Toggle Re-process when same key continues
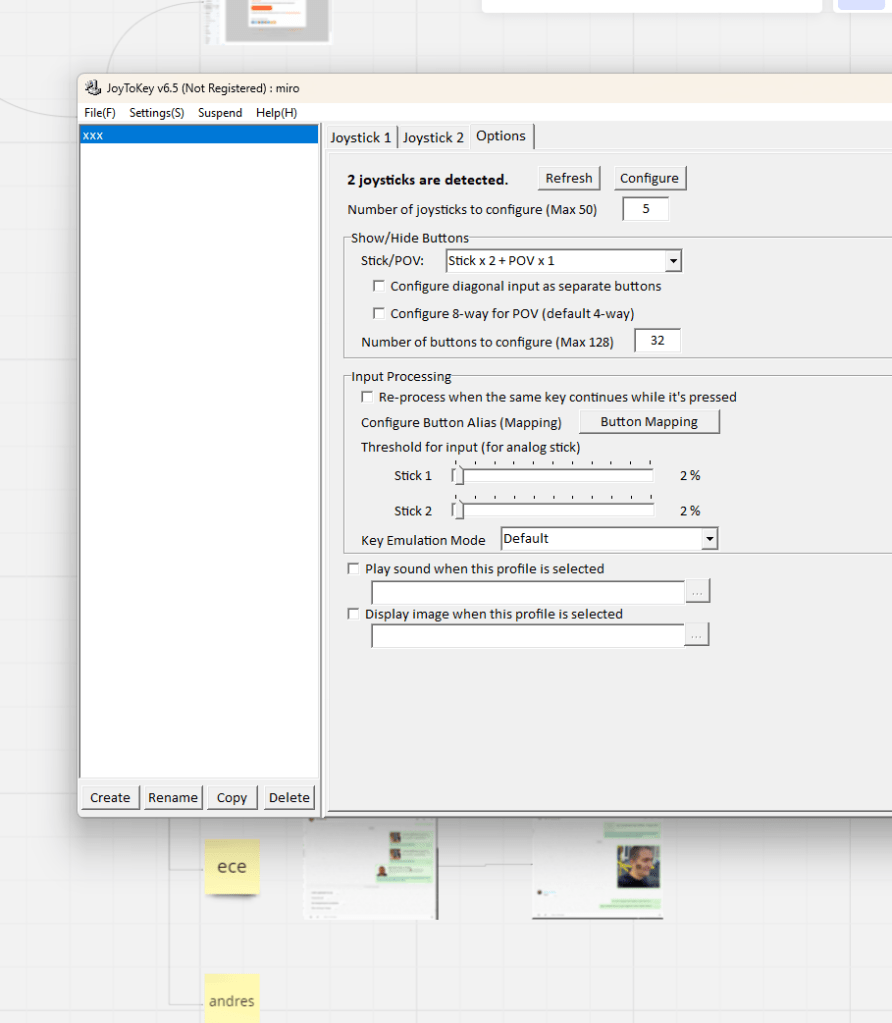 click(367, 397)
